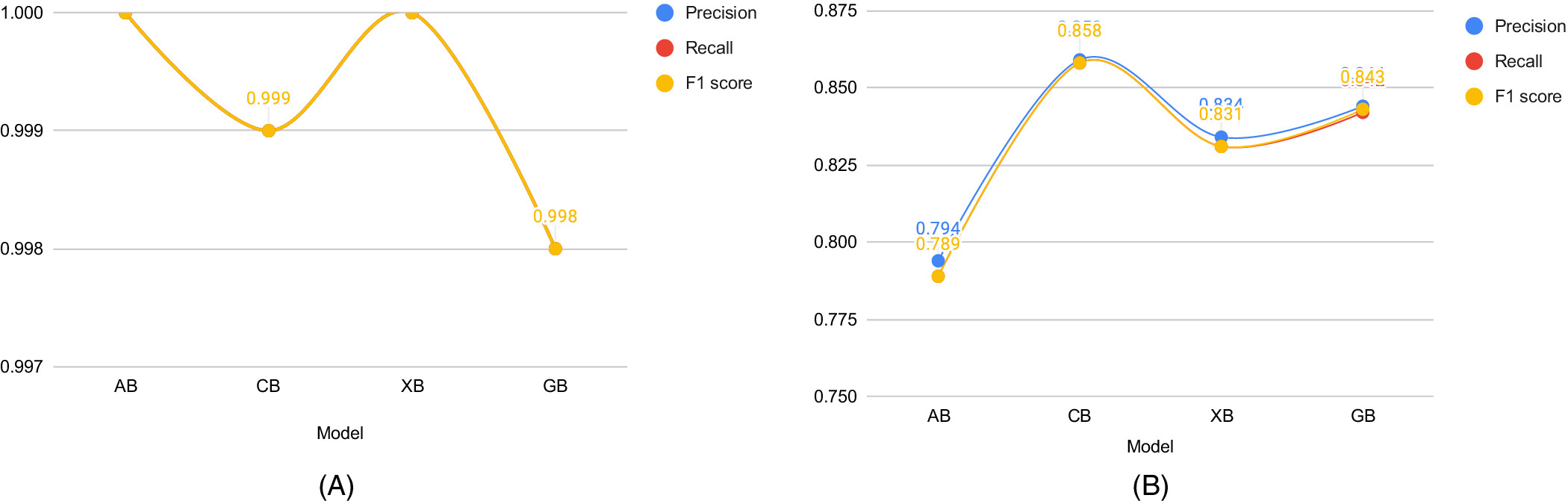Click the Recall legend text in chart A
Screen dimensions: 1568x501
click(709, 48)
